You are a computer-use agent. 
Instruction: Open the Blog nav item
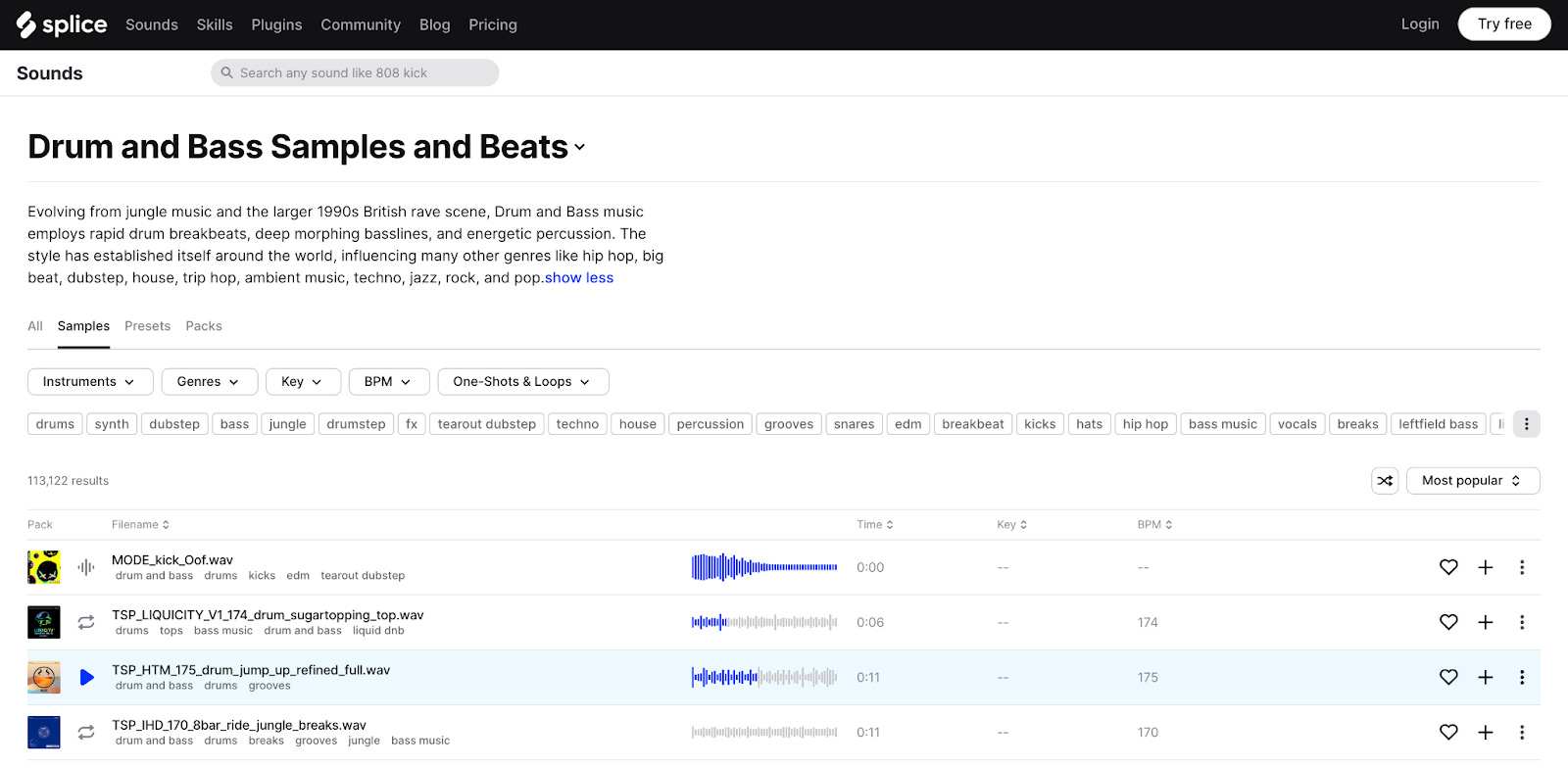tap(435, 24)
